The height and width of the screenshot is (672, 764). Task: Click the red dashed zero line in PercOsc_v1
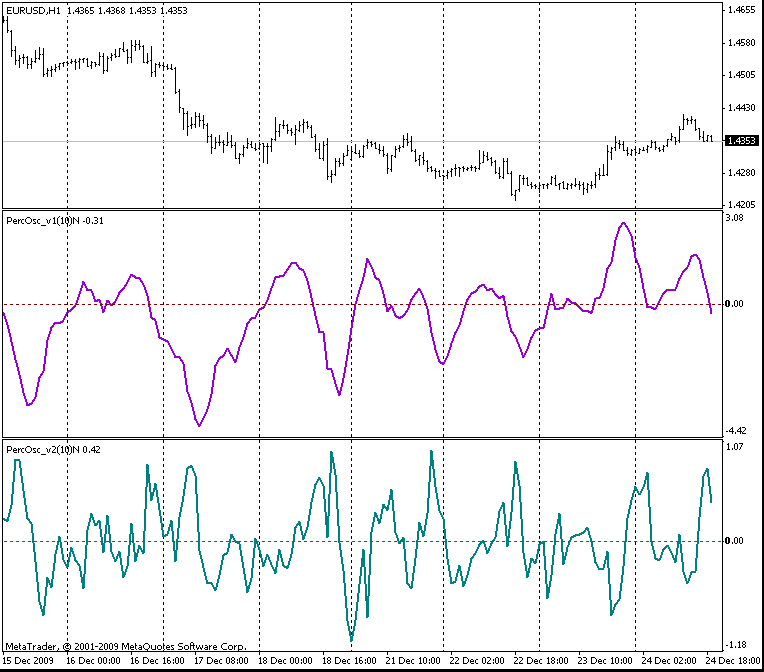[x=362, y=305]
